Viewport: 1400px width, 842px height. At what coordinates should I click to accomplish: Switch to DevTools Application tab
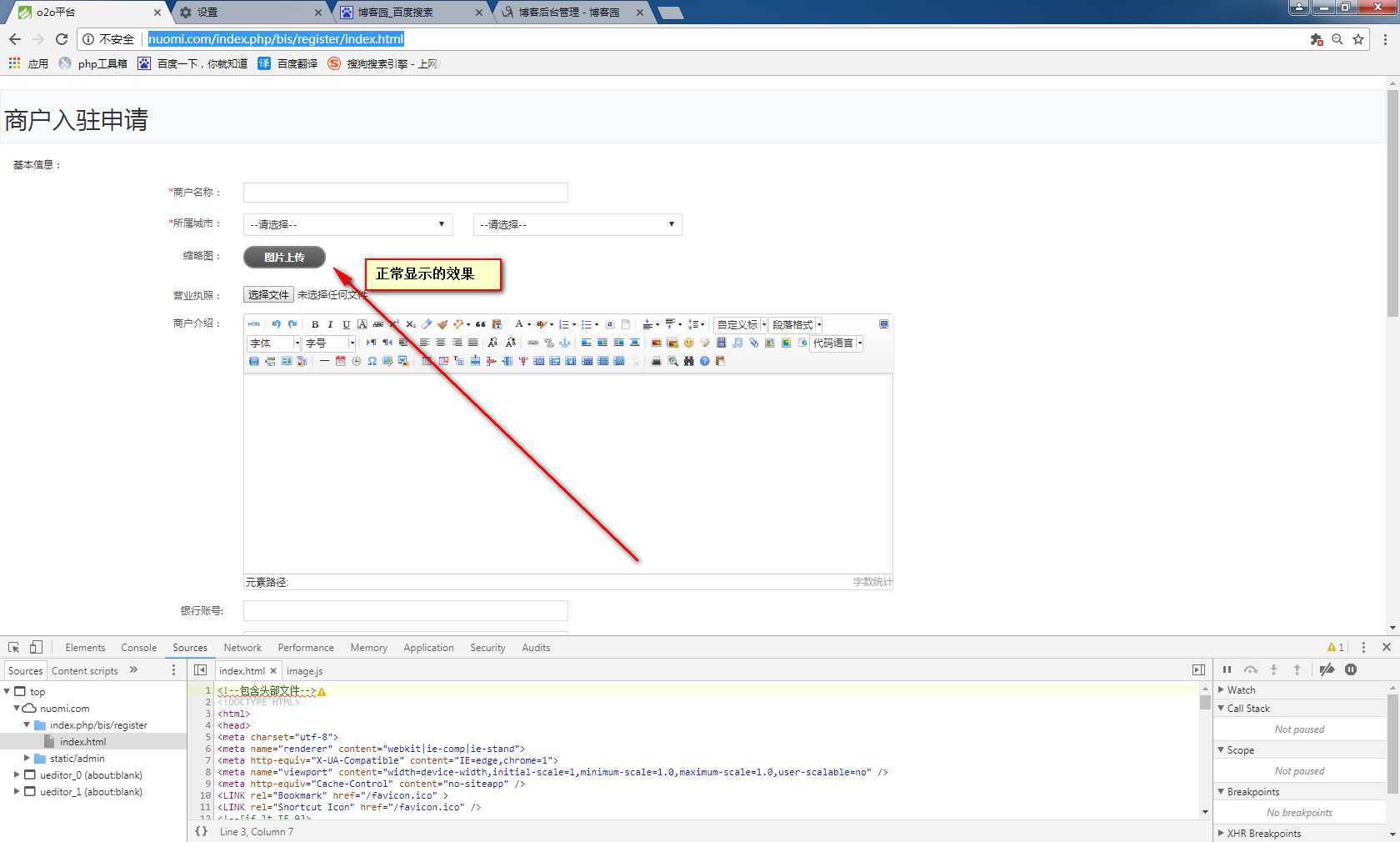(x=428, y=648)
